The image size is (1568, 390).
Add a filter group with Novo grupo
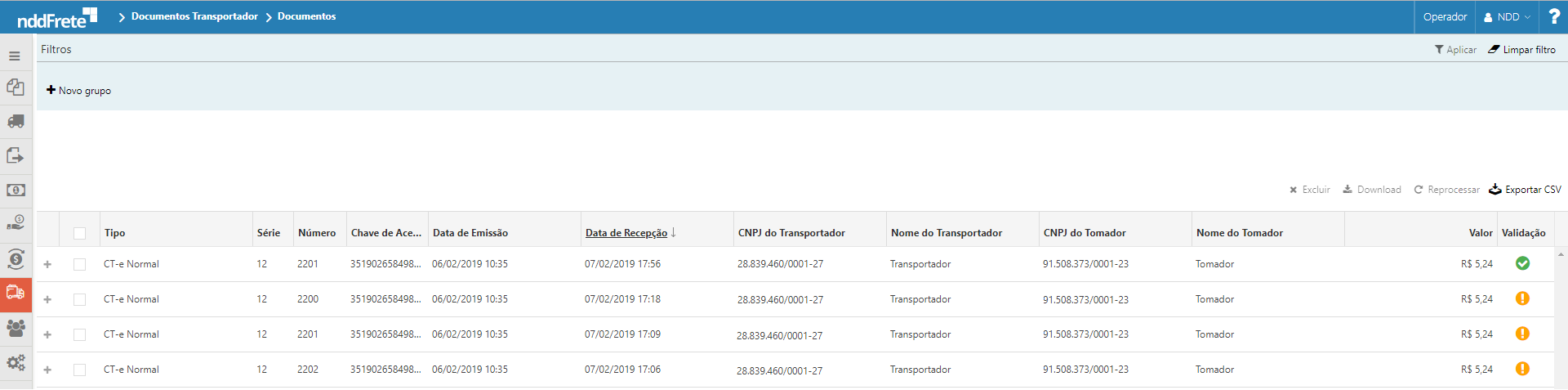(79, 91)
